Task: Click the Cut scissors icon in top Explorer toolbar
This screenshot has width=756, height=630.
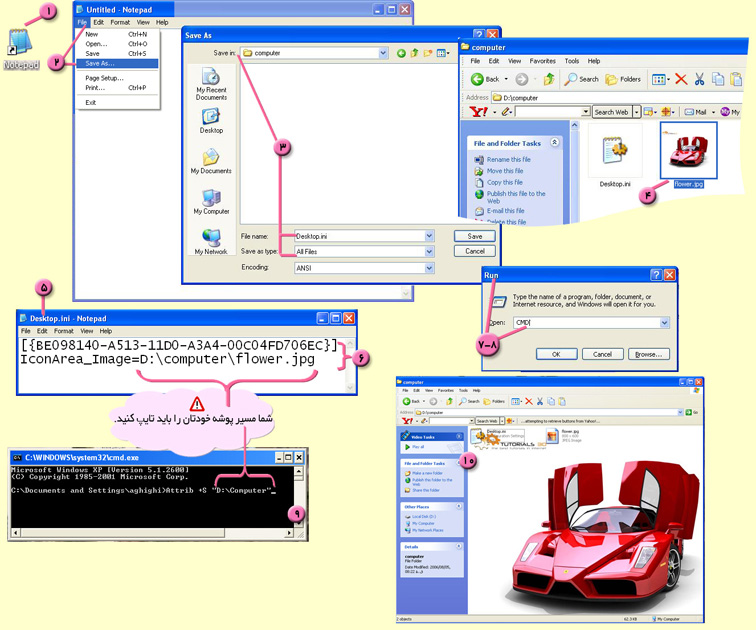Action: (700, 79)
